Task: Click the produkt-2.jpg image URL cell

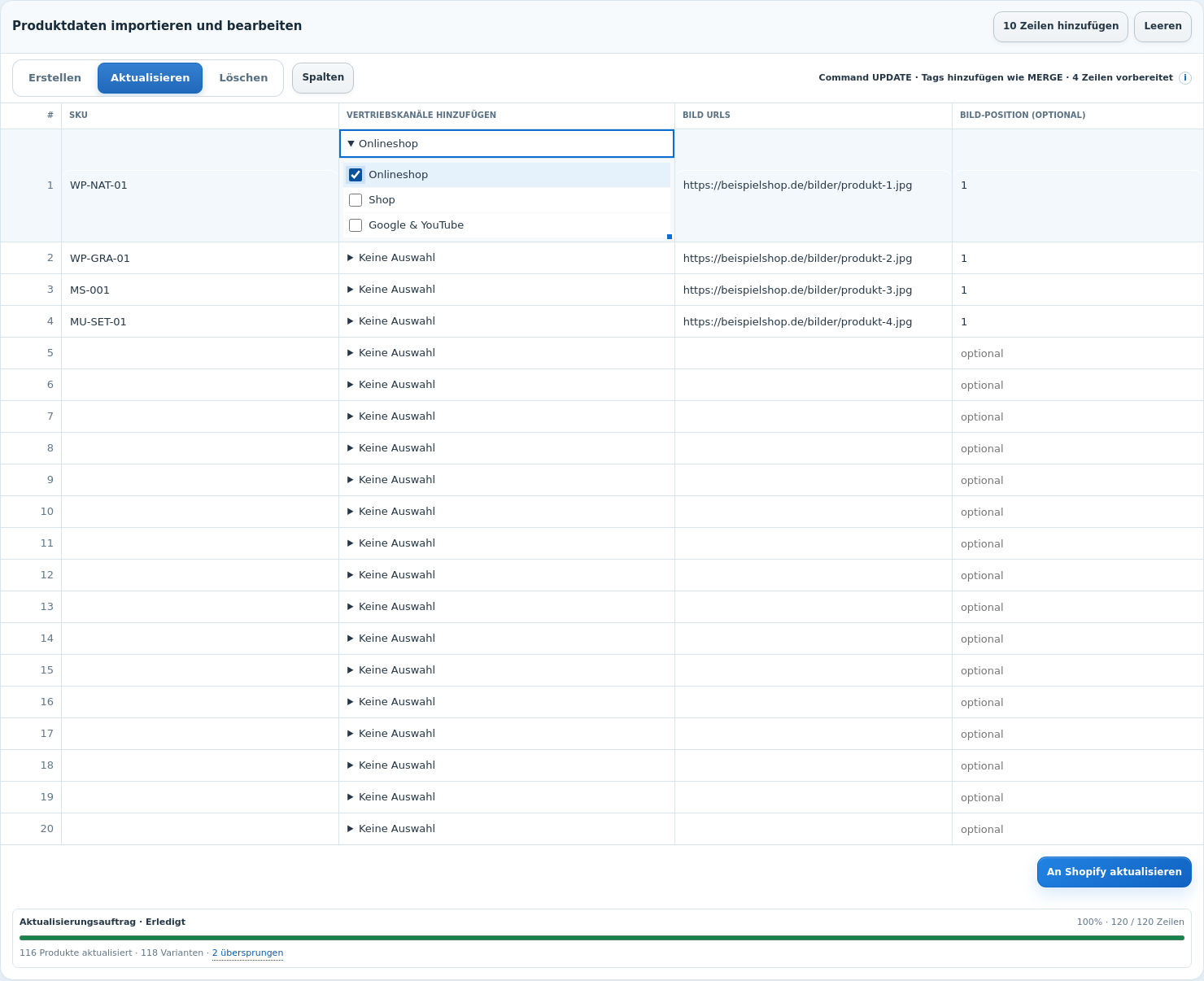Action: tap(814, 259)
